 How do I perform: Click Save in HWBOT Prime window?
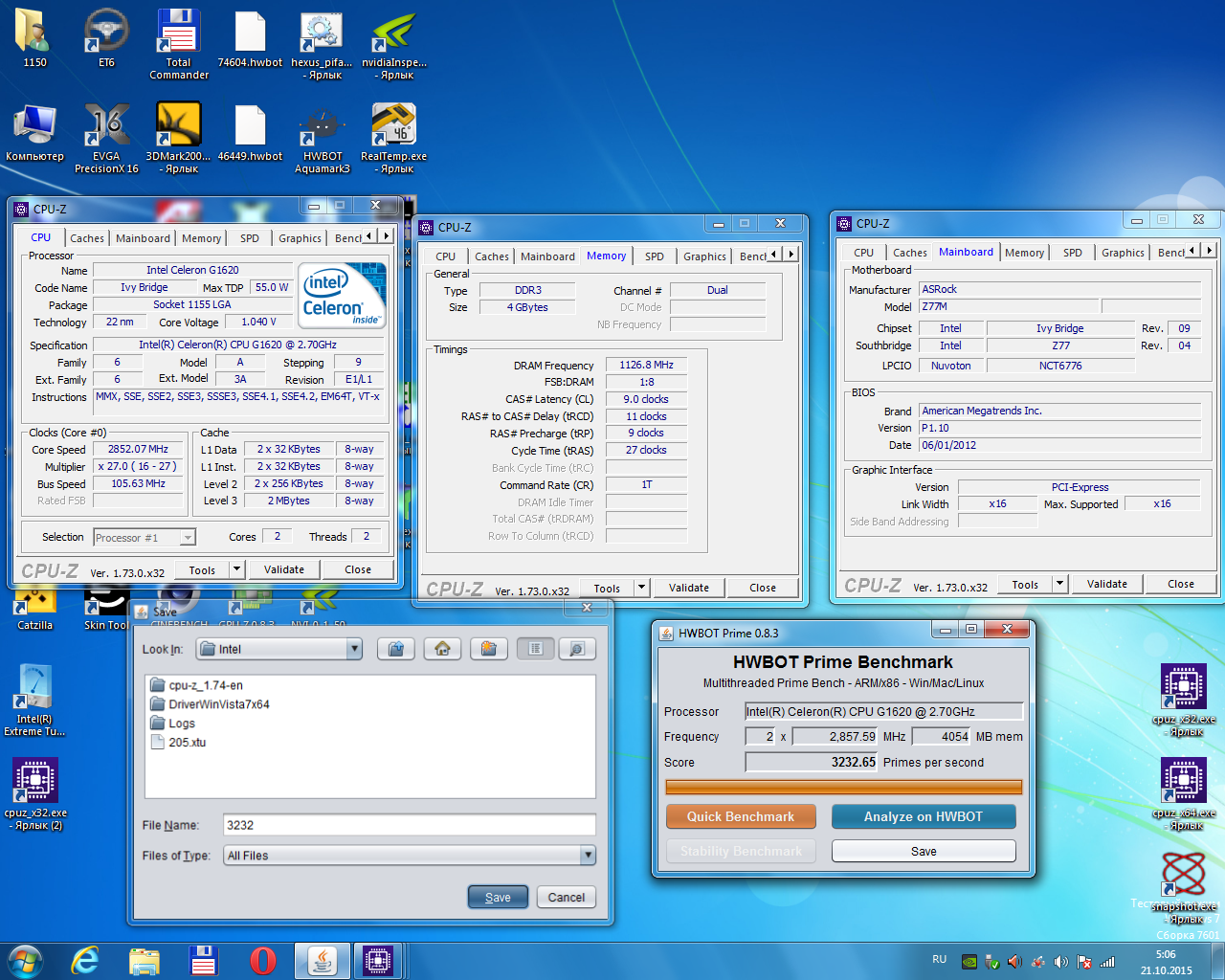[x=924, y=851]
